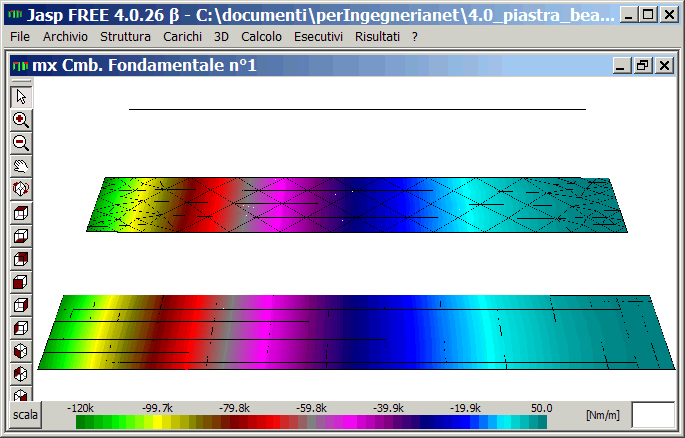Screen dimensions: 685x438
Task: Maximize the main Jasp FREE window
Action: point(649,15)
